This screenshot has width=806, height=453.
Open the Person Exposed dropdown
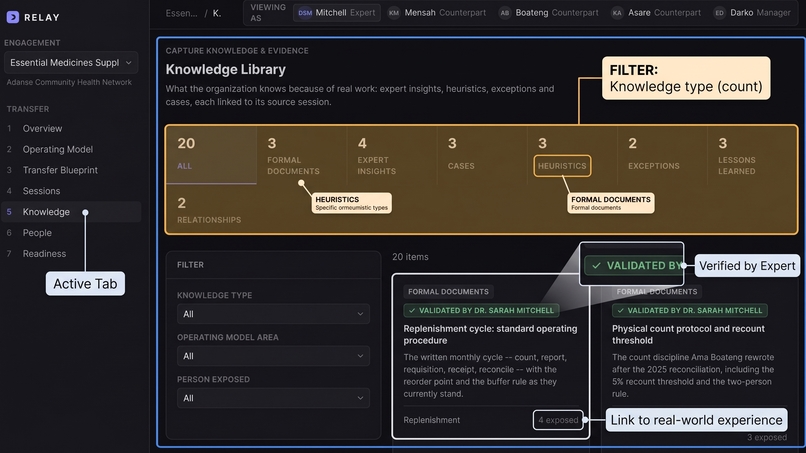273,398
